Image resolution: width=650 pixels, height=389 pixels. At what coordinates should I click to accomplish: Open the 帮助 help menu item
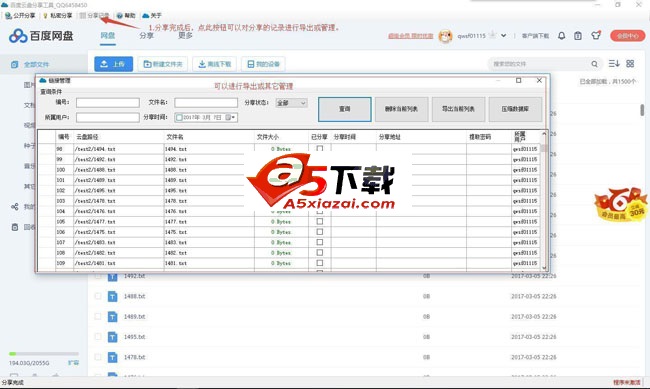coord(126,15)
